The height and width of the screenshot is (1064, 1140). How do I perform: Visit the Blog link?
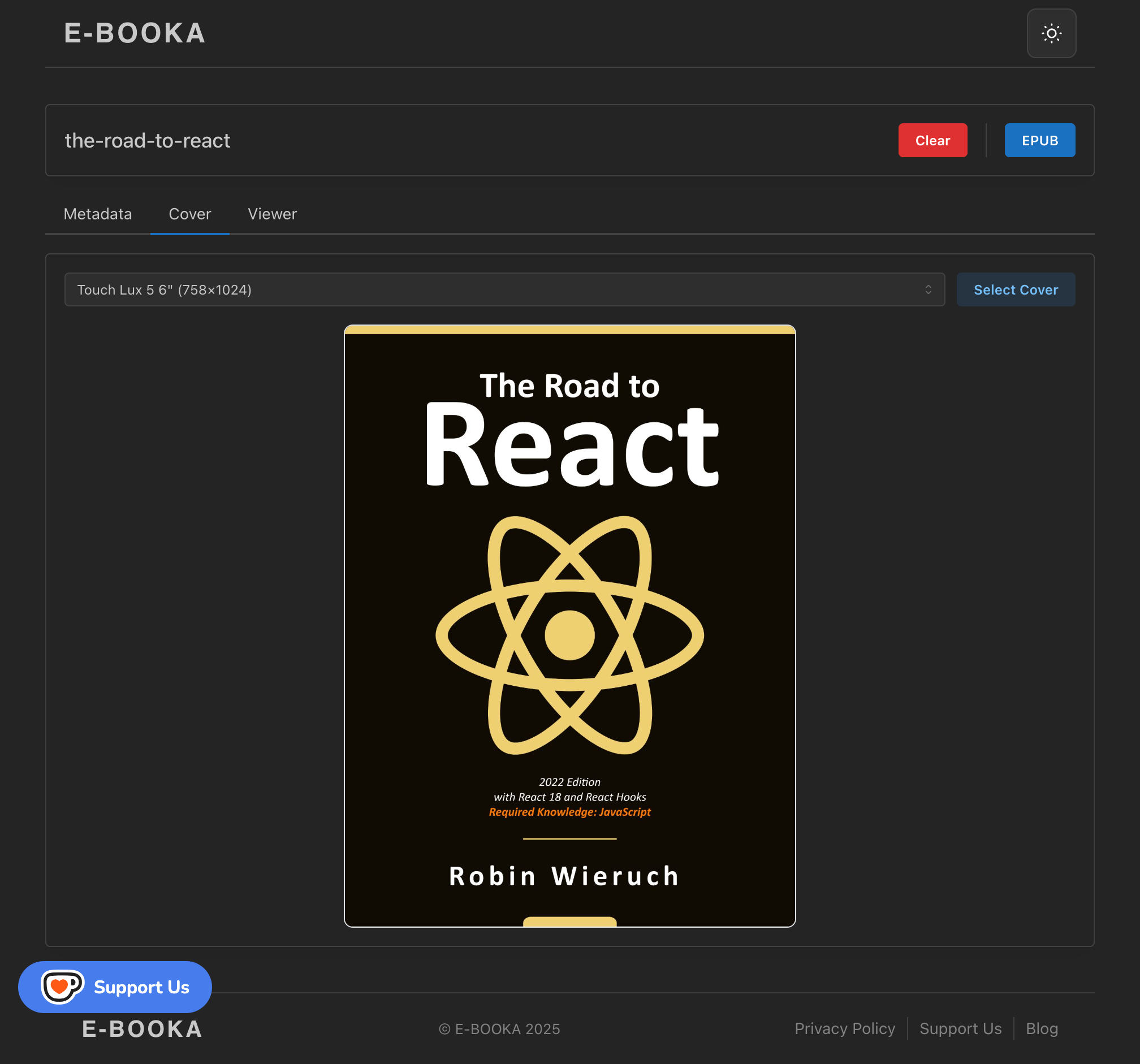point(1042,1028)
